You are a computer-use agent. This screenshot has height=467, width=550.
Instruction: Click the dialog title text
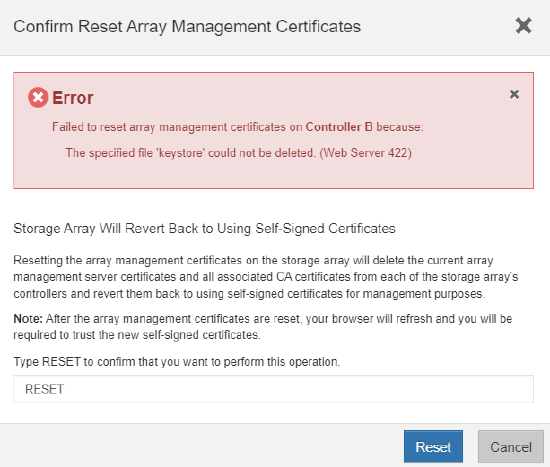tap(187, 27)
